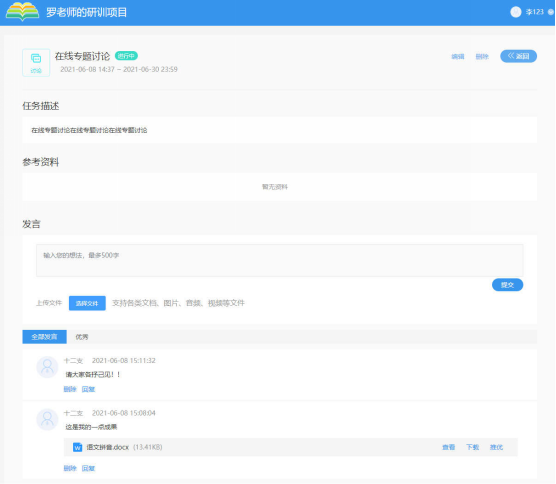This screenshot has height=484, width=556.
Task: Reply to the 15:11:32 comment
Action: pyautogui.click(x=88, y=389)
